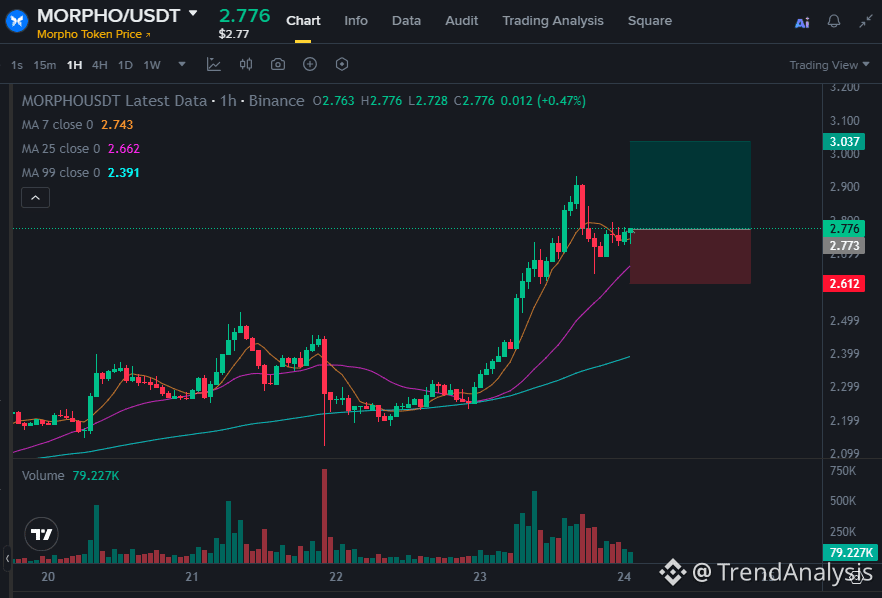Open the AI assistant icon
Image resolution: width=882 pixels, height=598 pixels.
[802, 23]
